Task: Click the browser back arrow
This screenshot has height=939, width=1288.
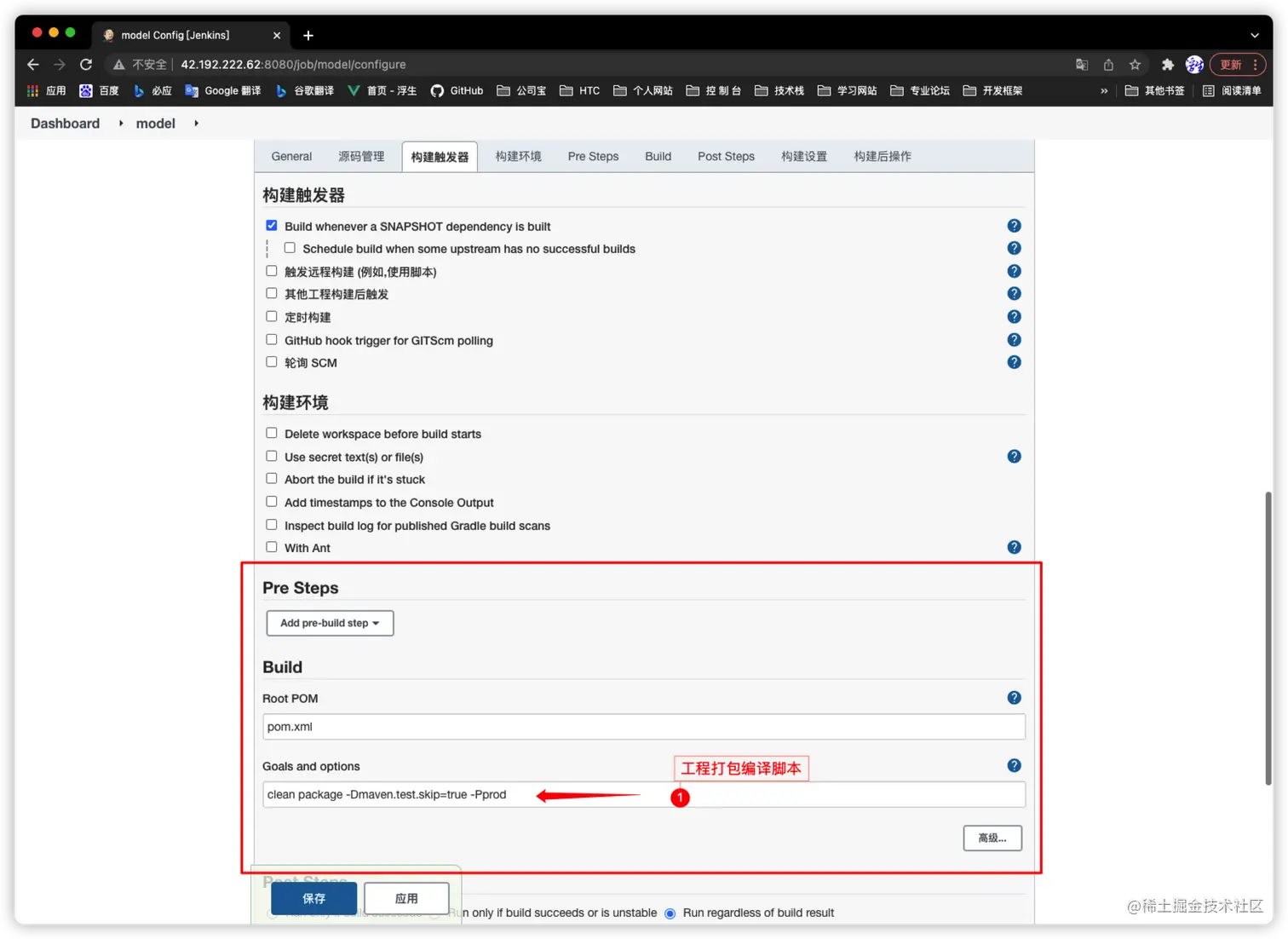Action: (33, 65)
